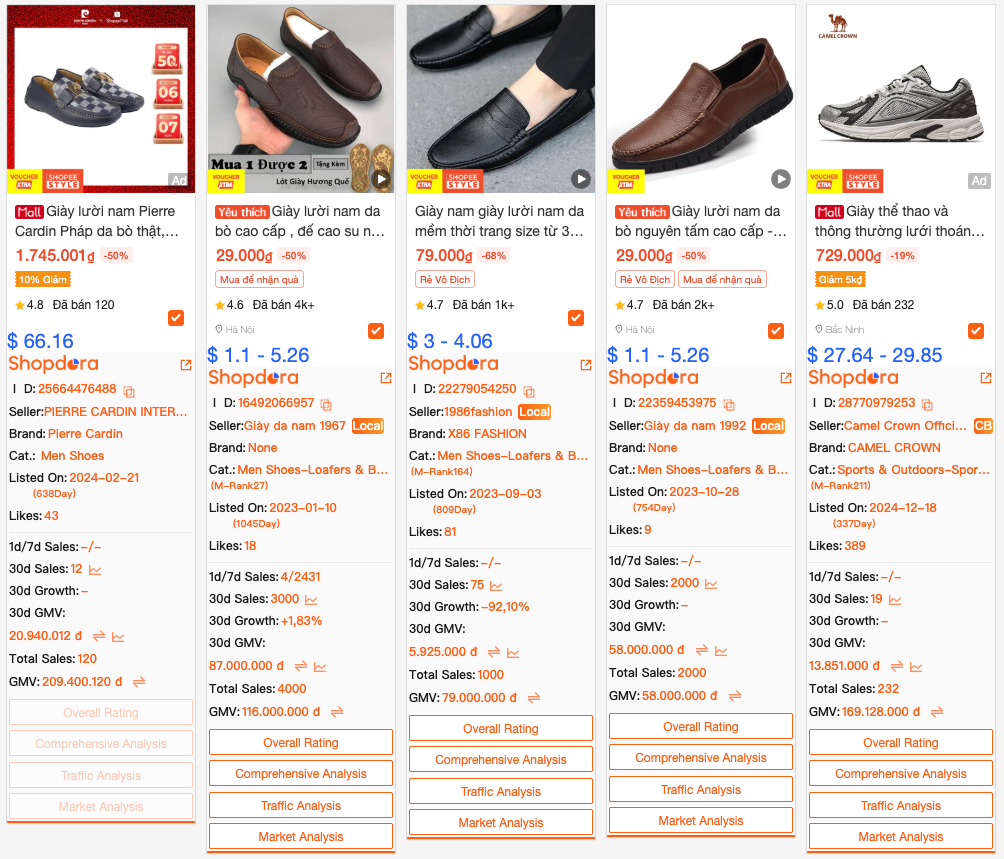Toggle checkbox on Camel Crown sneaker card
The height and width of the screenshot is (859, 1004).
(976, 330)
